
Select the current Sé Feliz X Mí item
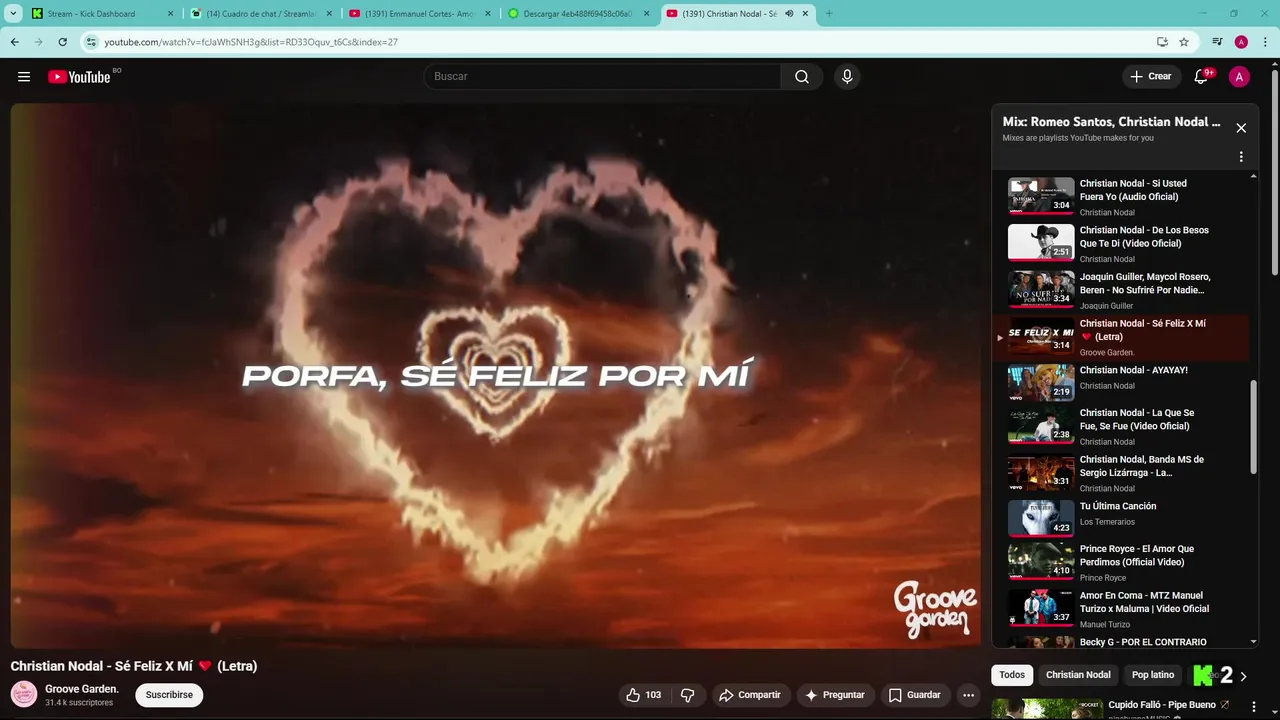[x=1121, y=337]
